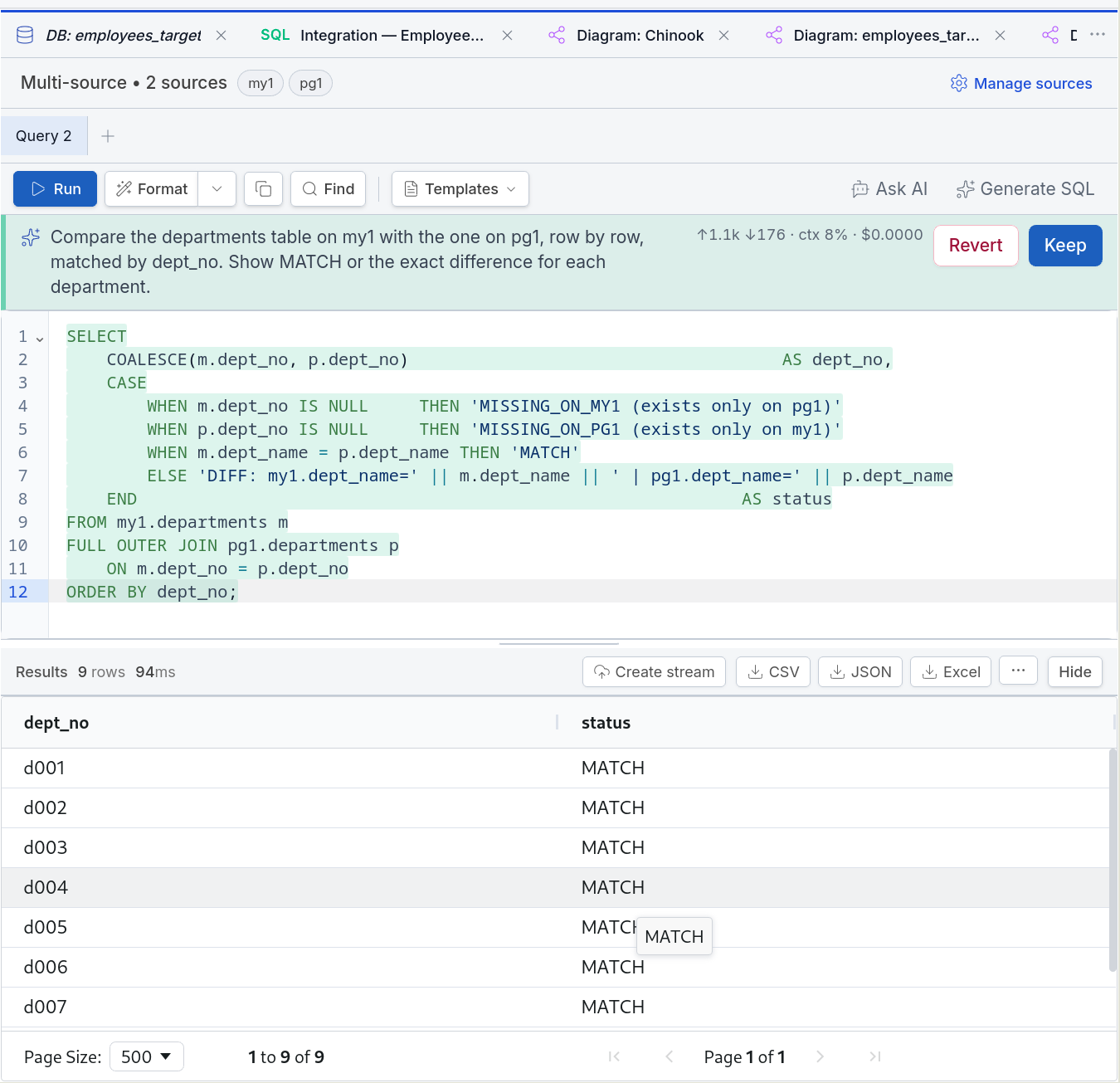Open the Page Size 500 dropdown
1120x1083 pixels.
pyautogui.click(x=147, y=1056)
